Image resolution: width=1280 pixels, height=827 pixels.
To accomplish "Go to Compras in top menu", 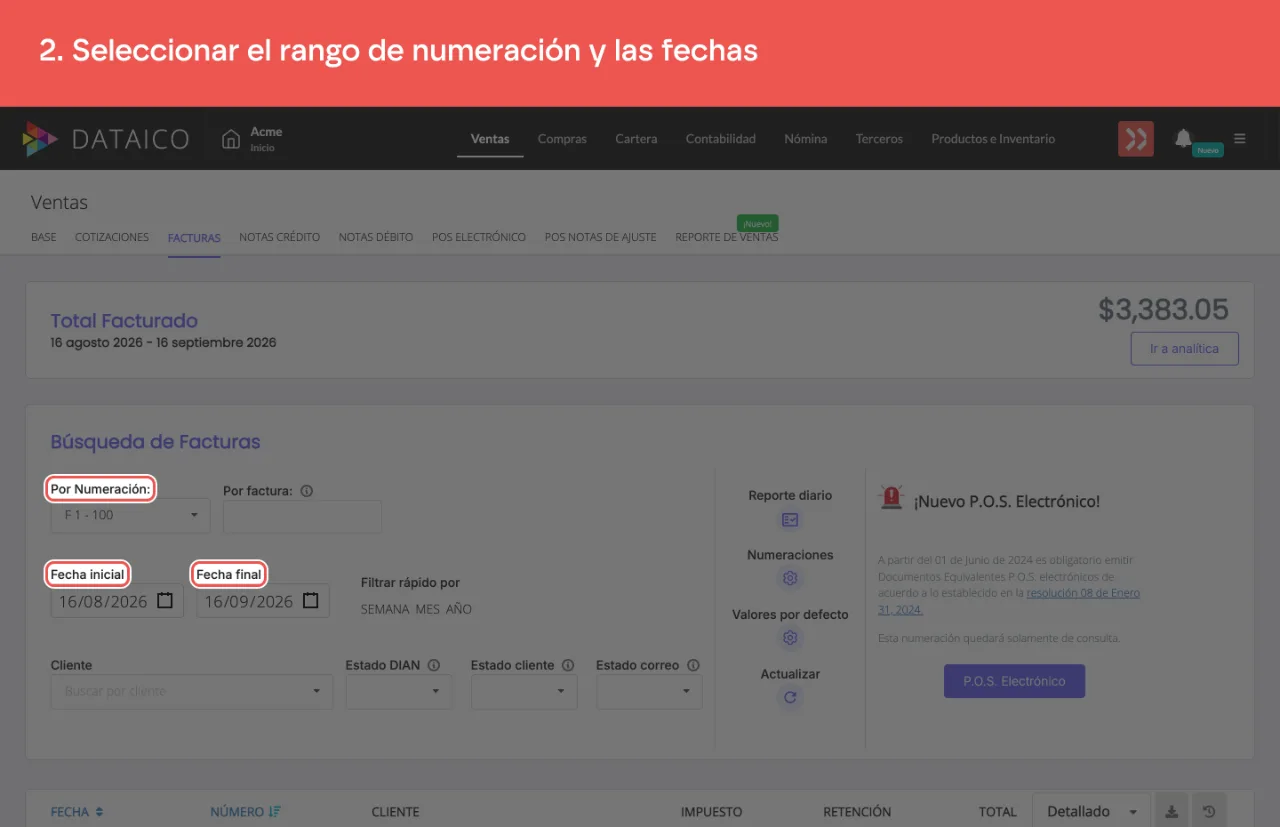I will click(x=562, y=139).
